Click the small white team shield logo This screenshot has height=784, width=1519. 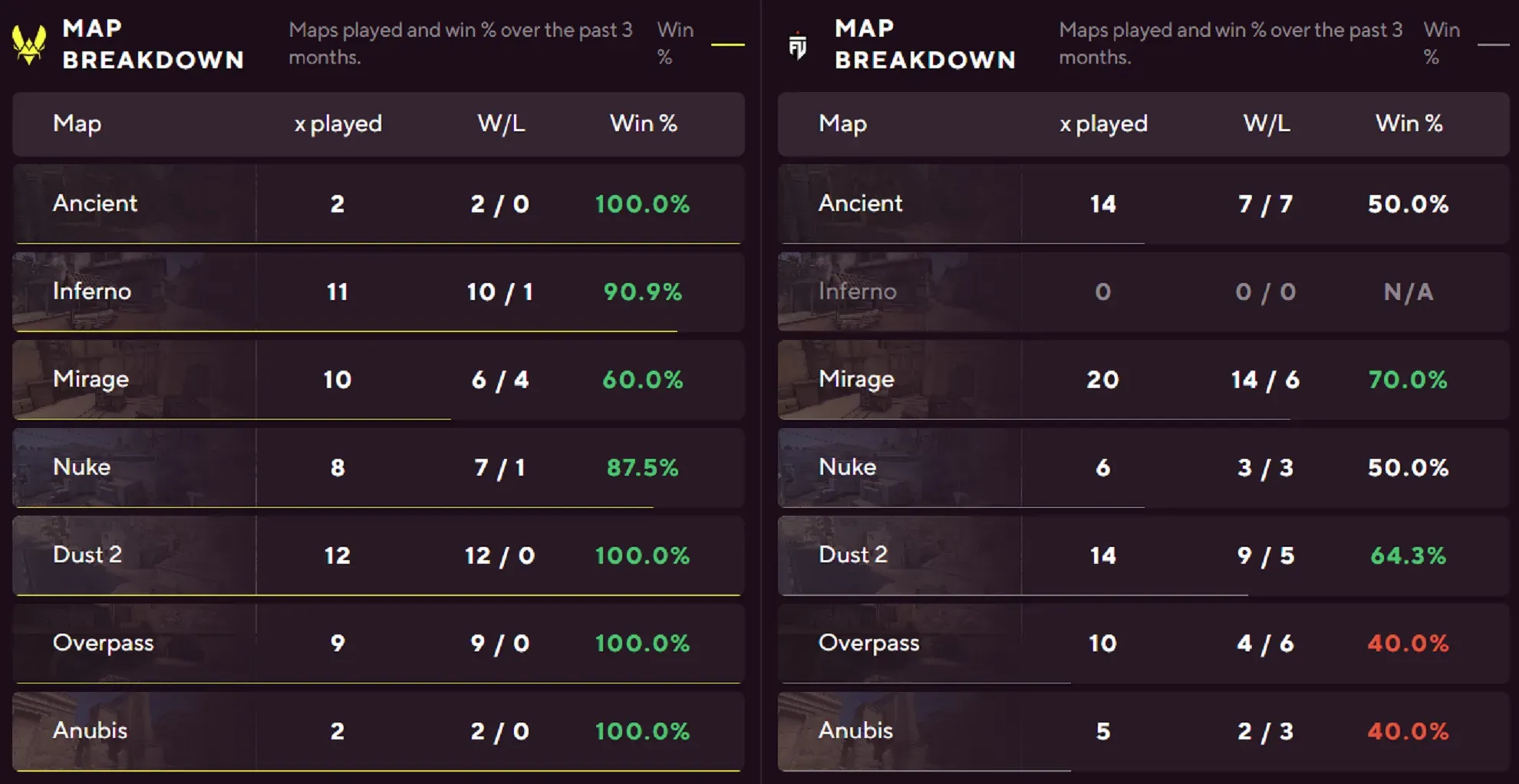(x=798, y=46)
